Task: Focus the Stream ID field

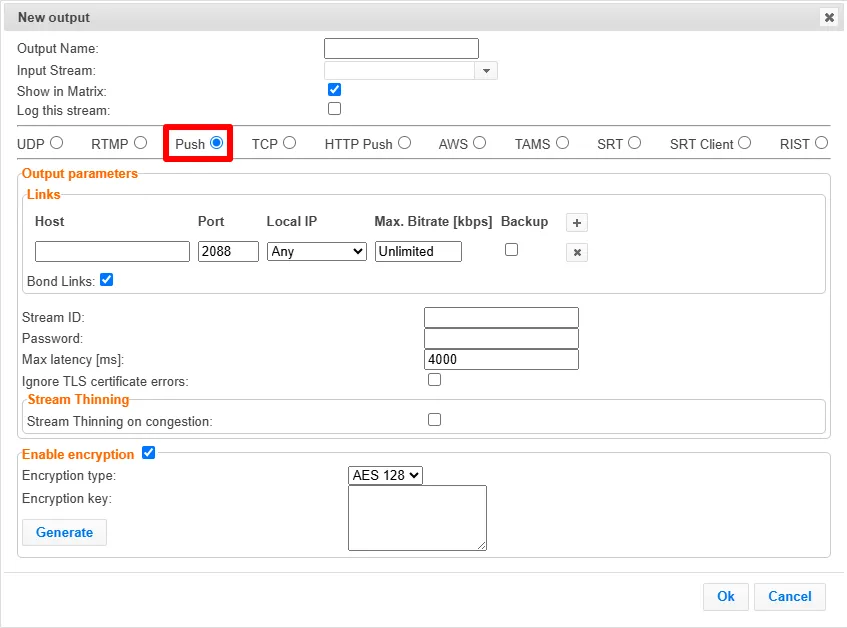Action: pos(501,318)
